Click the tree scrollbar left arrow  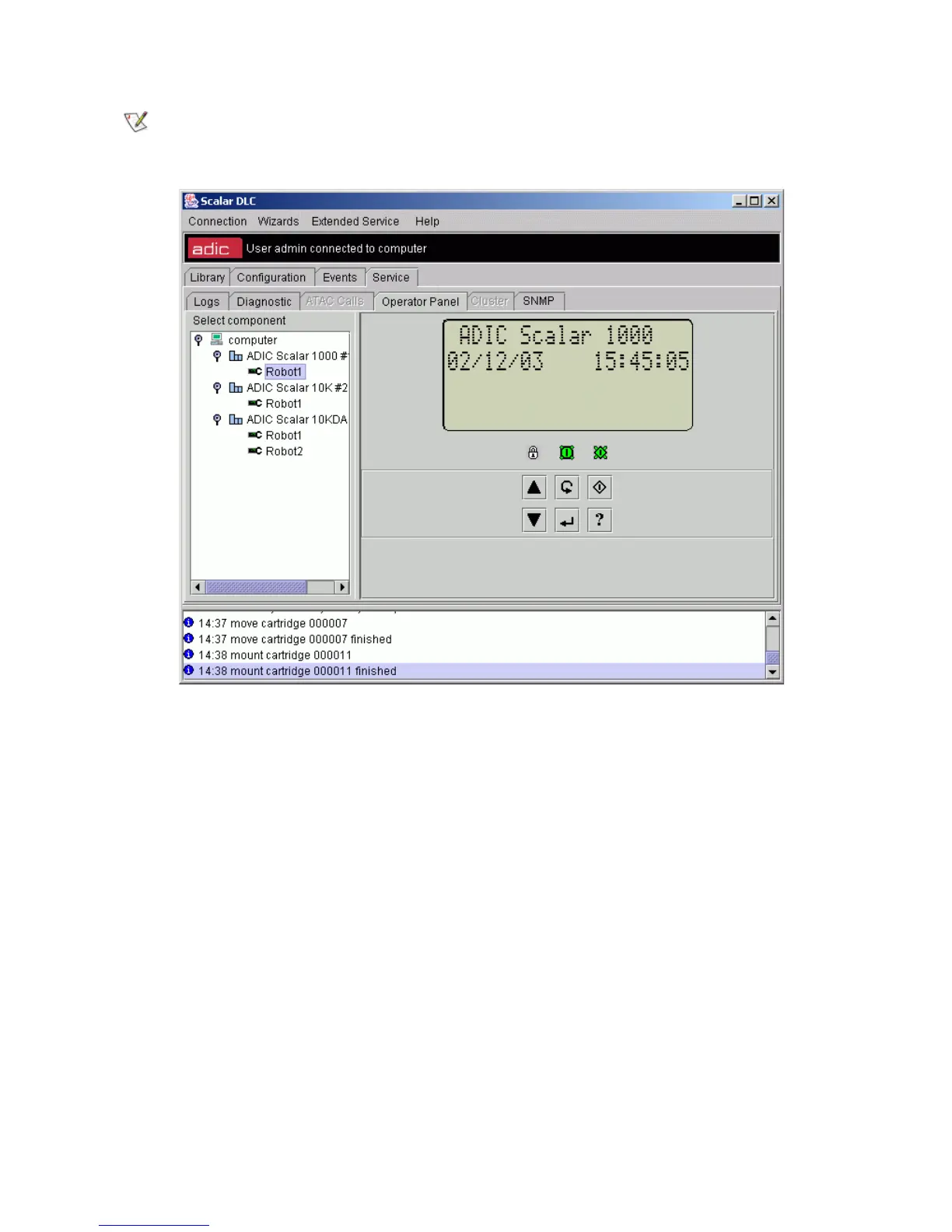click(x=198, y=587)
